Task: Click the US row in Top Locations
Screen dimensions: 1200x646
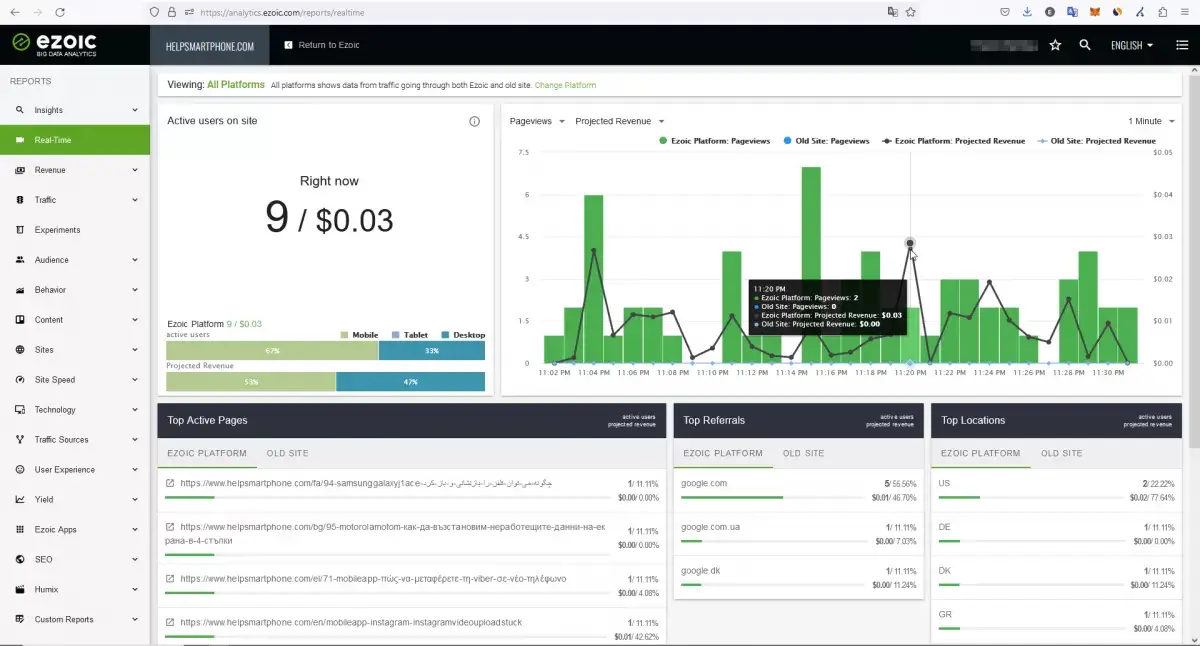Action: [1056, 489]
